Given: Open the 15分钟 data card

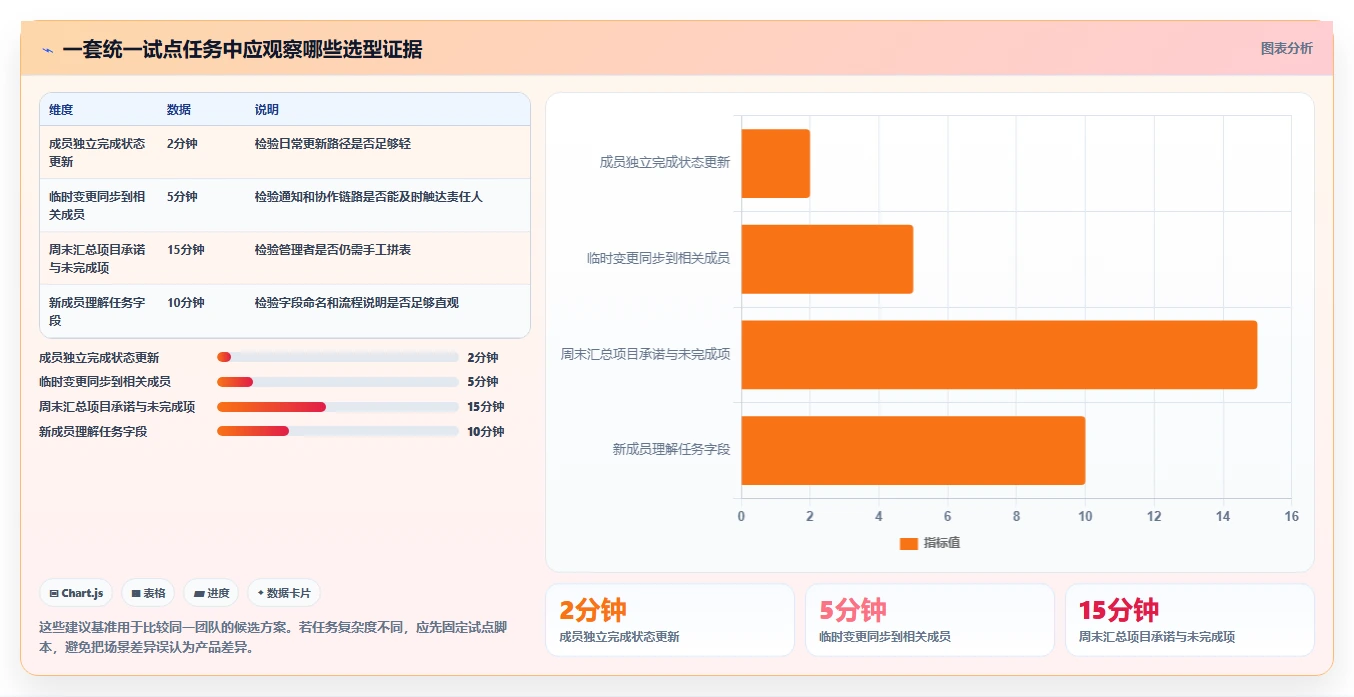Looking at the screenshot, I should (x=1190, y=620).
